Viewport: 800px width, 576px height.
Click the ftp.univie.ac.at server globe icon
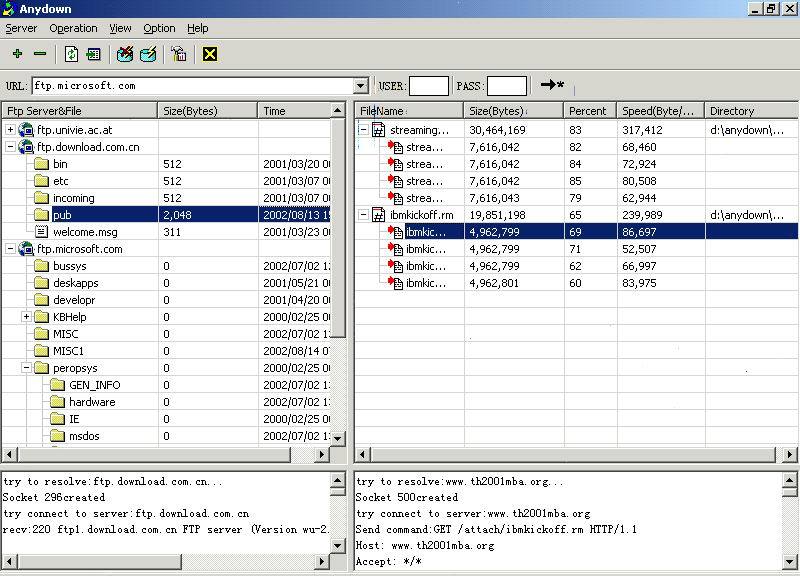point(26,130)
